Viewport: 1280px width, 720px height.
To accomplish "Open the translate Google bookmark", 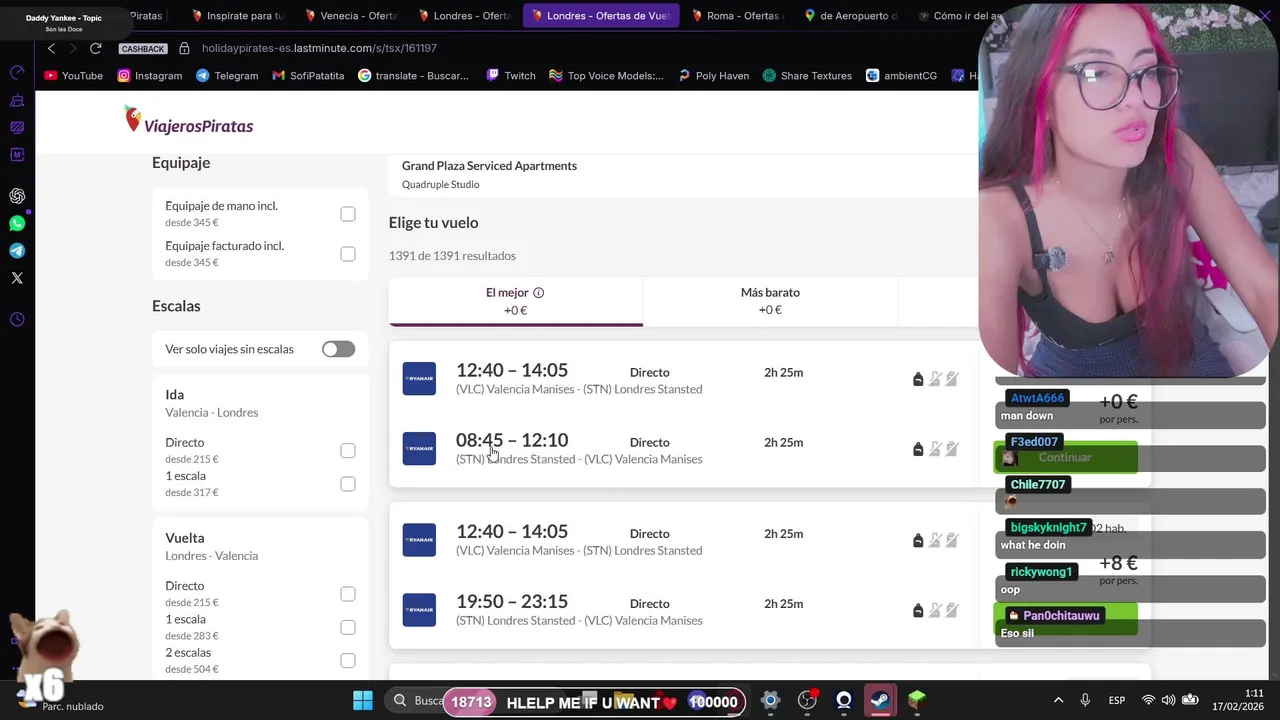I will point(413,75).
